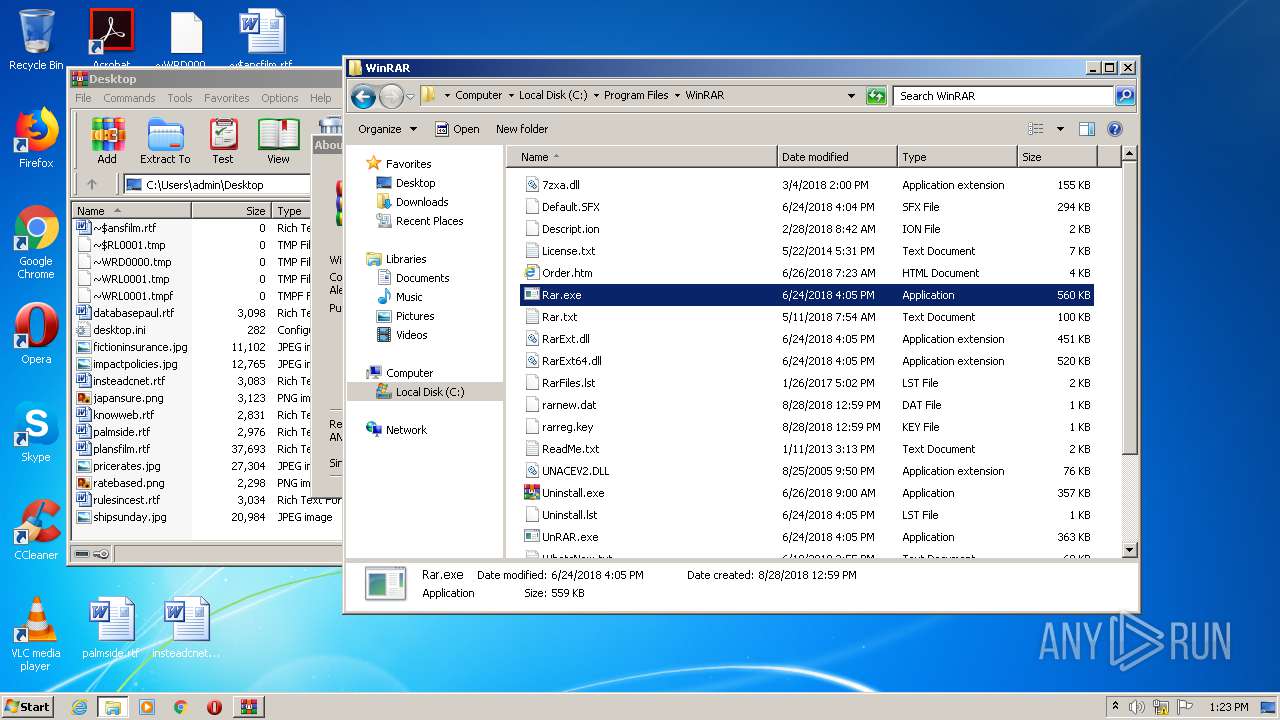Click the Extract To toolbar icon
This screenshot has height=720, width=1280.
[165, 141]
